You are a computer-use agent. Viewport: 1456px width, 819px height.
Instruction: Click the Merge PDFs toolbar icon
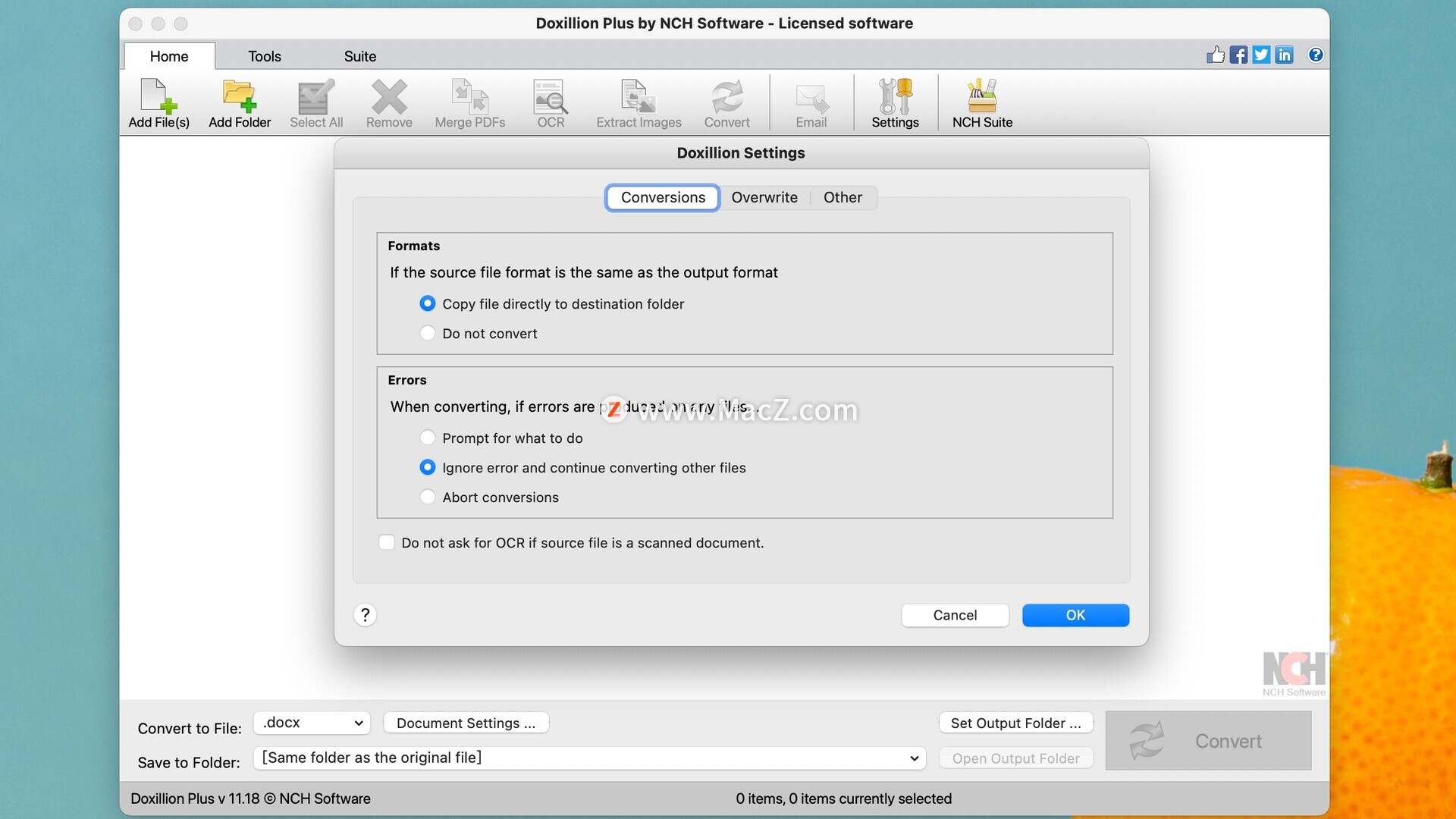point(470,103)
